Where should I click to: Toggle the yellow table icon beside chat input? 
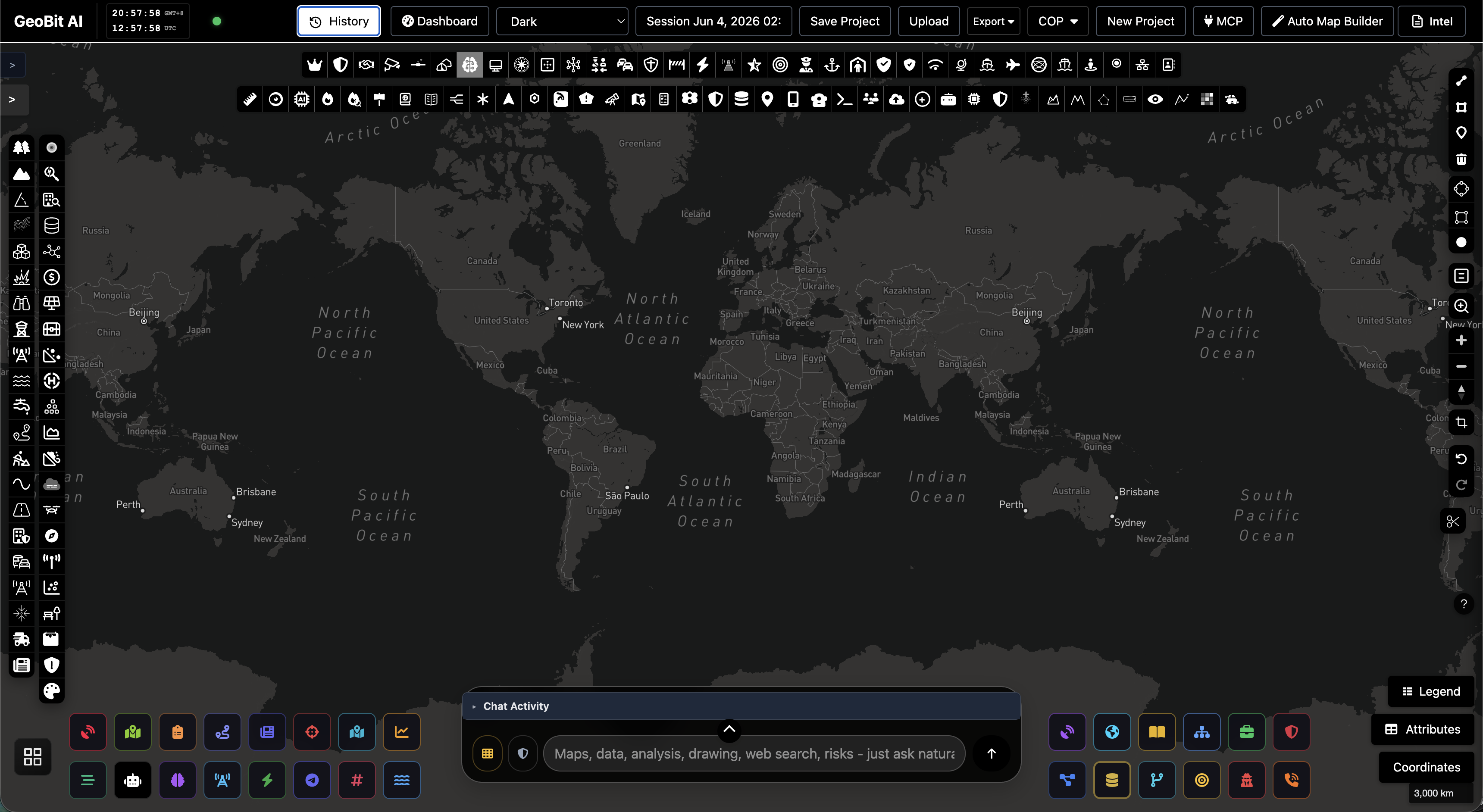[x=488, y=753]
